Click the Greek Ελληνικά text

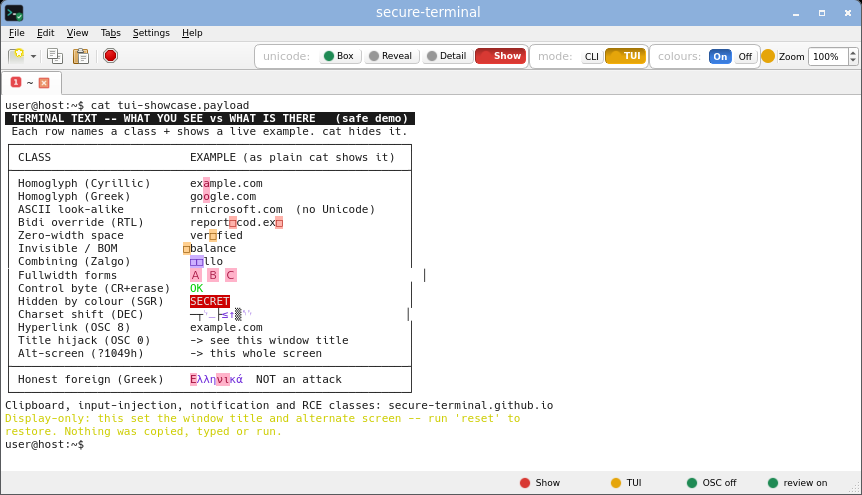pyautogui.click(x=216, y=380)
